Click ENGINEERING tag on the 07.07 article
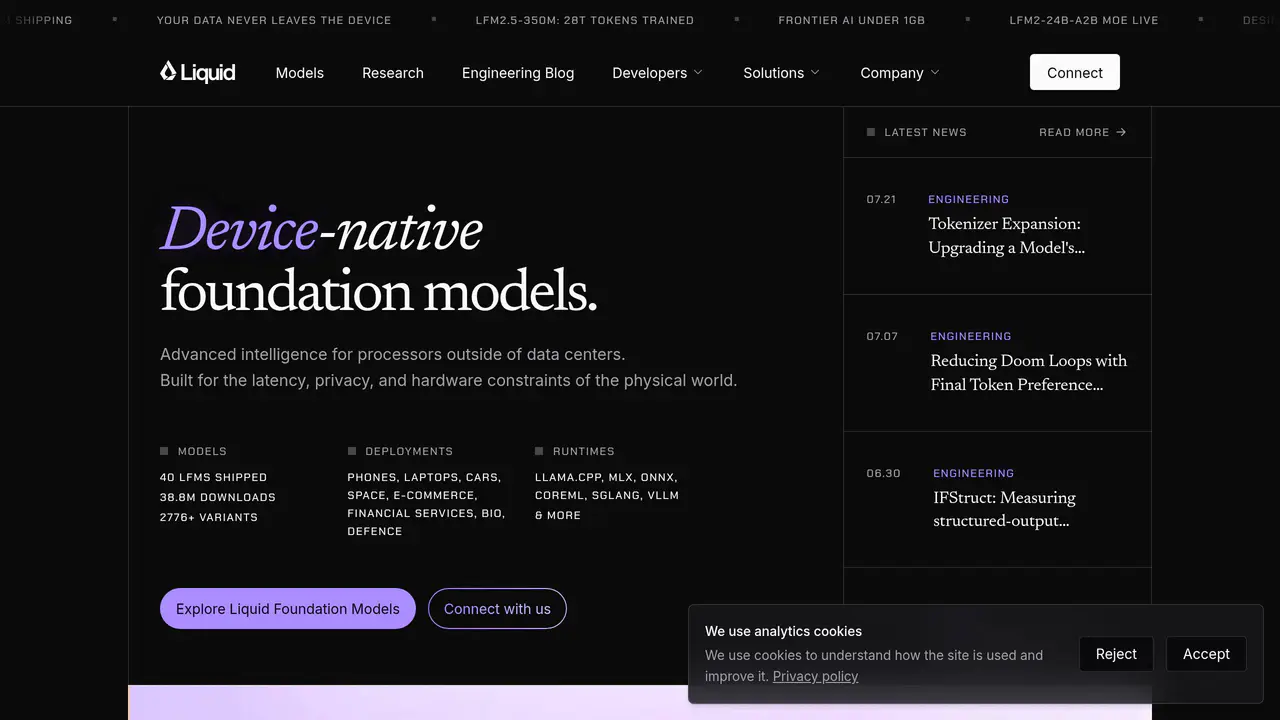Image resolution: width=1280 pixels, height=720 pixels. click(x=971, y=336)
